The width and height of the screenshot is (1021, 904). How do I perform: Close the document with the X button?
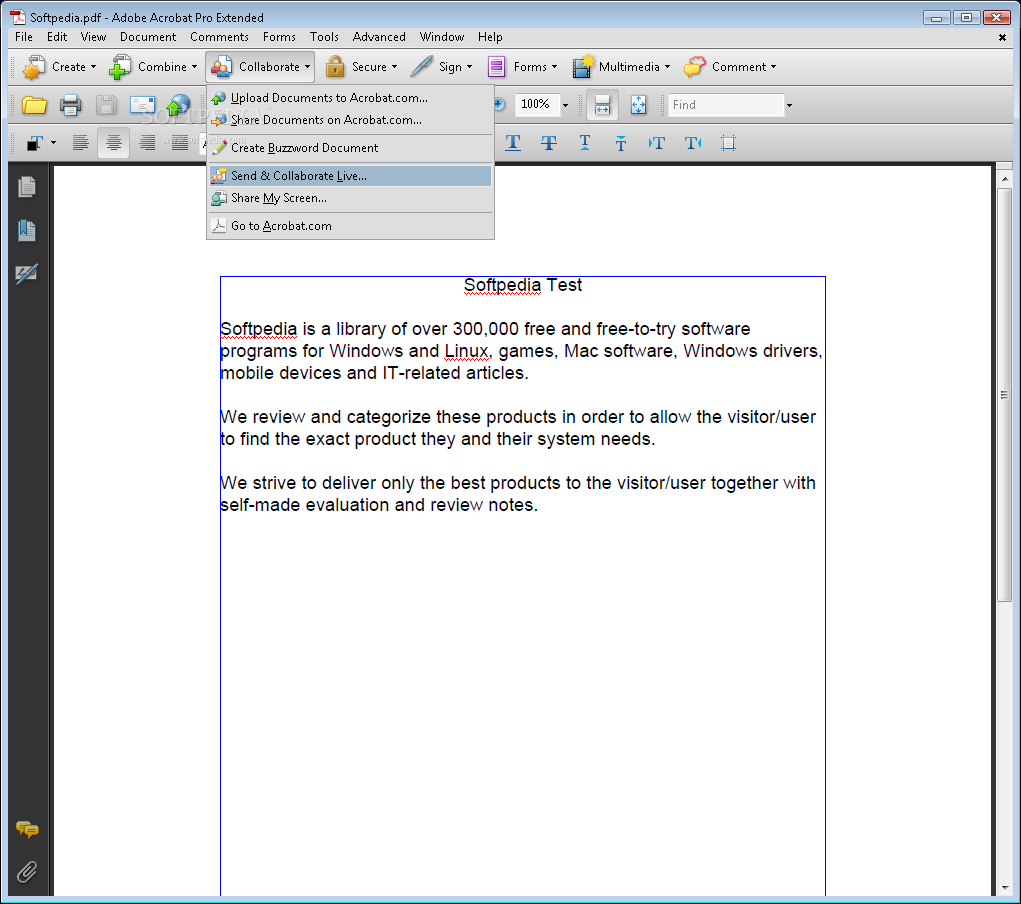click(x=1002, y=38)
